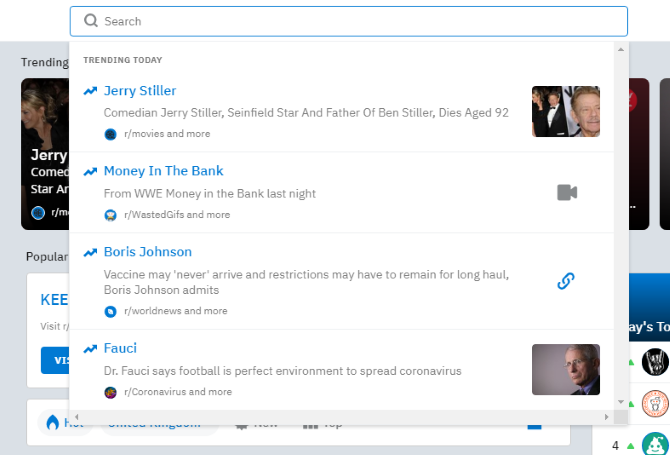The width and height of the screenshot is (670, 455).
Task: Click the search magnifier icon
Action: 91,21
